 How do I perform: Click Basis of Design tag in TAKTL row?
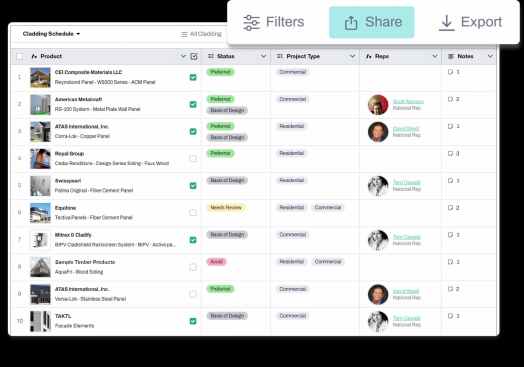pos(227,316)
